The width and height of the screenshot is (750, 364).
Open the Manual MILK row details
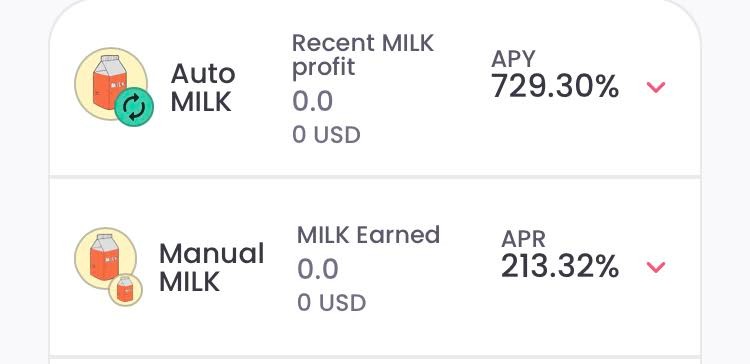coord(375,267)
